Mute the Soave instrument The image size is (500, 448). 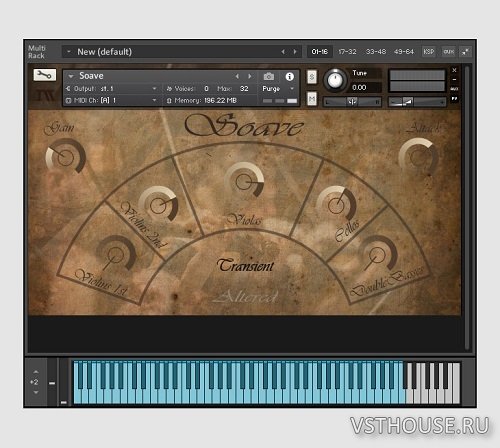click(312, 99)
